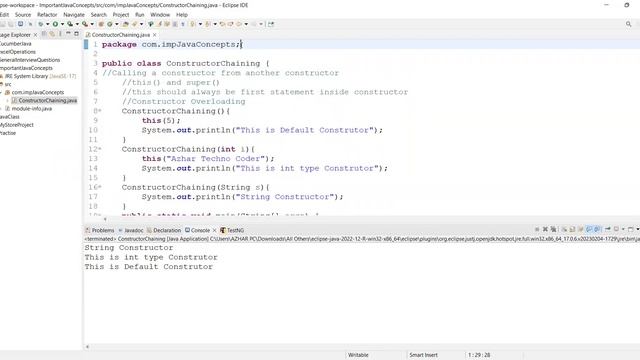
Task: Click the Open Perspective icon in the toolbar
Action: pos(271,24)
